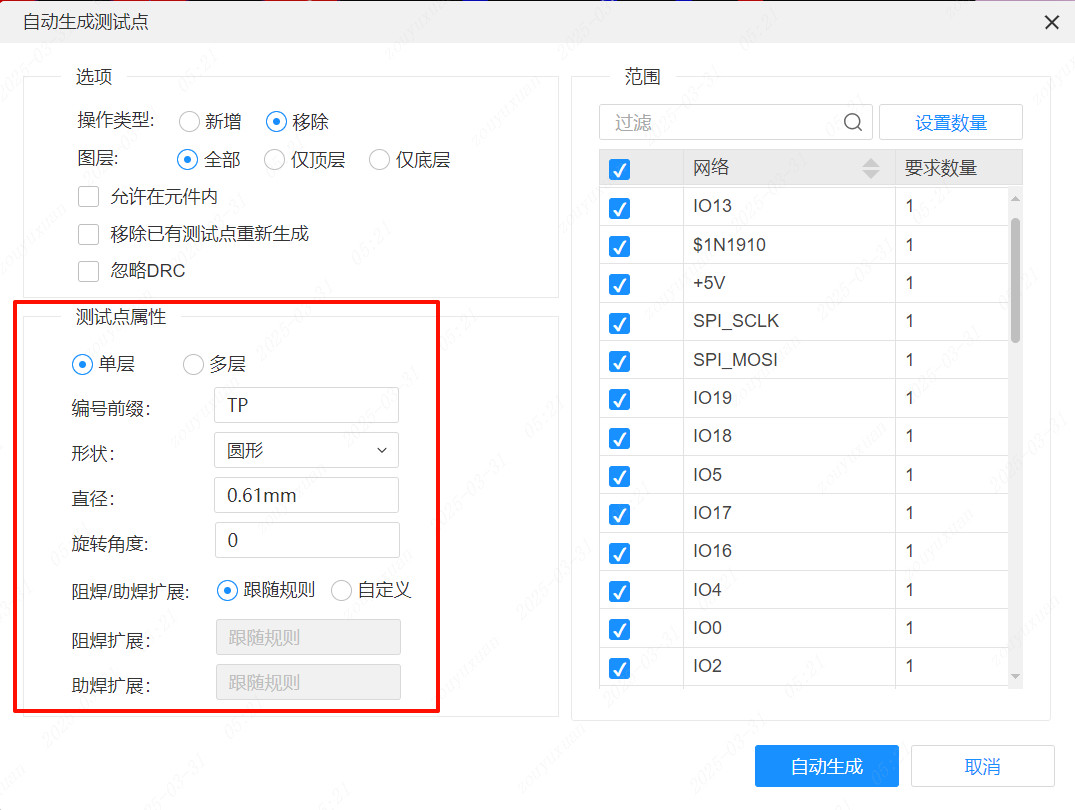1075x810 pixels.
Task: Sort the 网络 column with the arrow icon
Action: (x=872, y=168)
